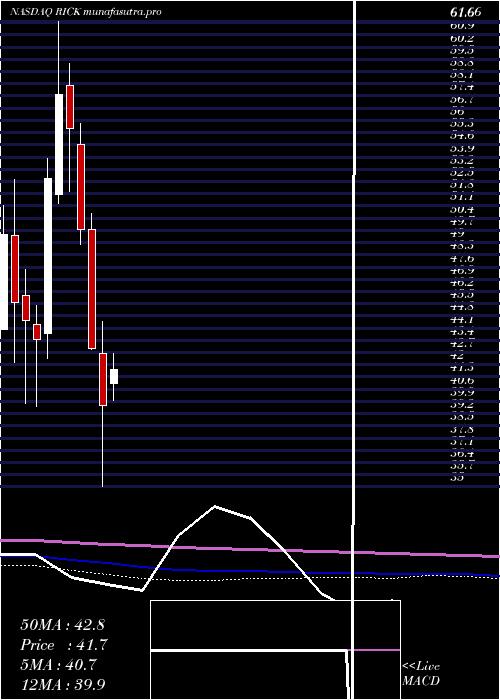Click the 50.4 price axis label
Image resolution: width=500 pixels, height=700 pixels.
click(x=462, y=210)
